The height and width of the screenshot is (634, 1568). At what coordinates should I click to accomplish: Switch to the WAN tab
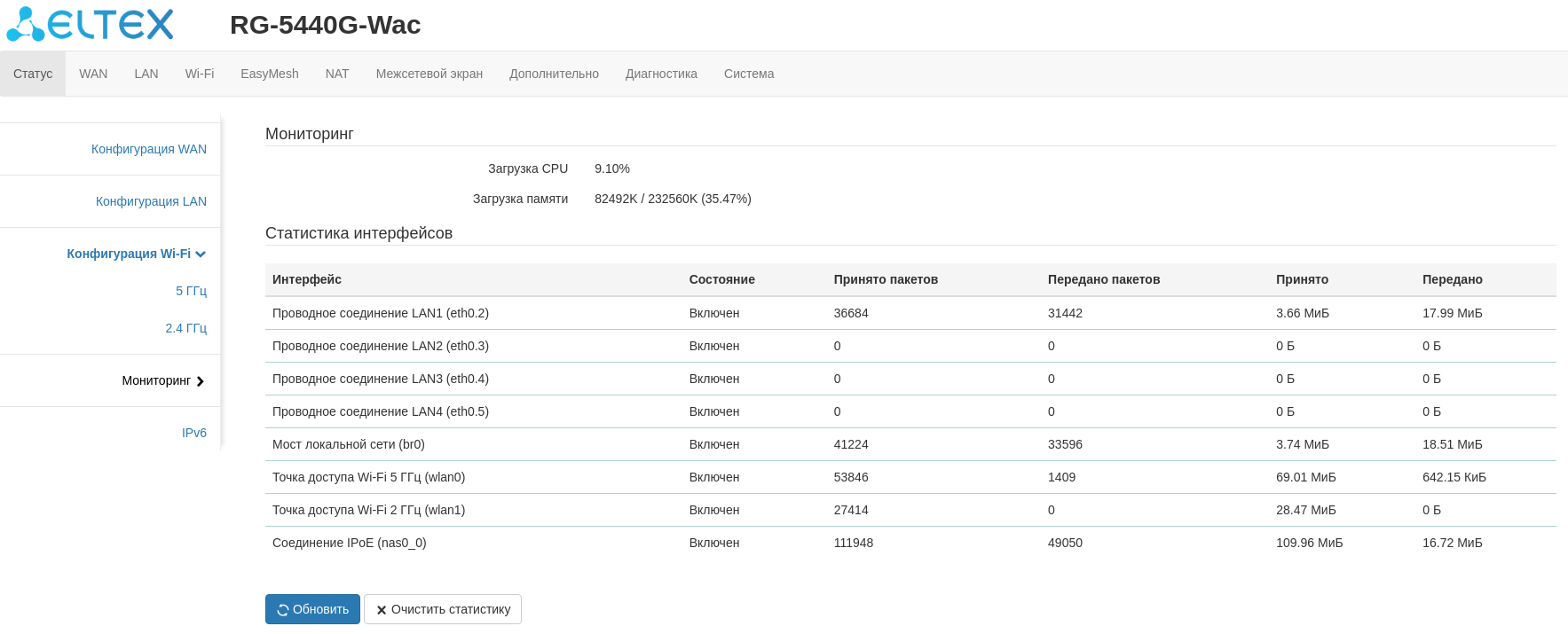pos(93,74)
